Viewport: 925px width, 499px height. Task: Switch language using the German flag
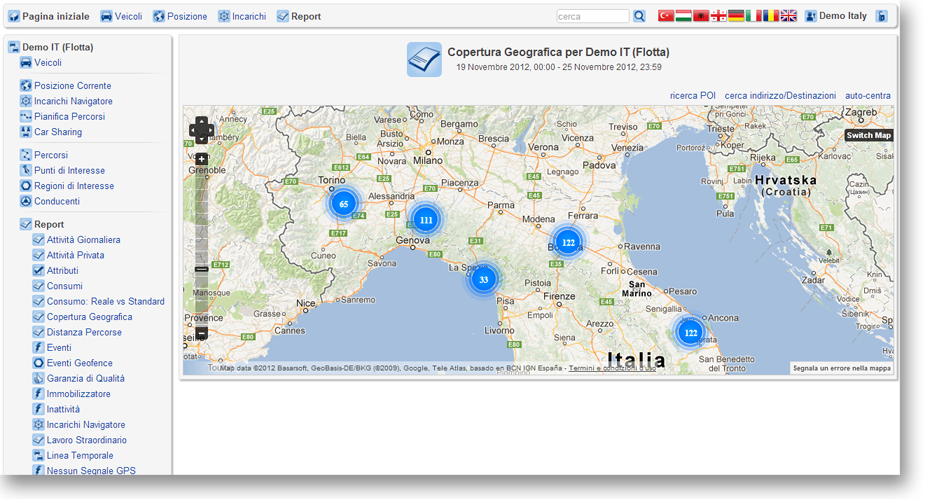coord(736,16)
